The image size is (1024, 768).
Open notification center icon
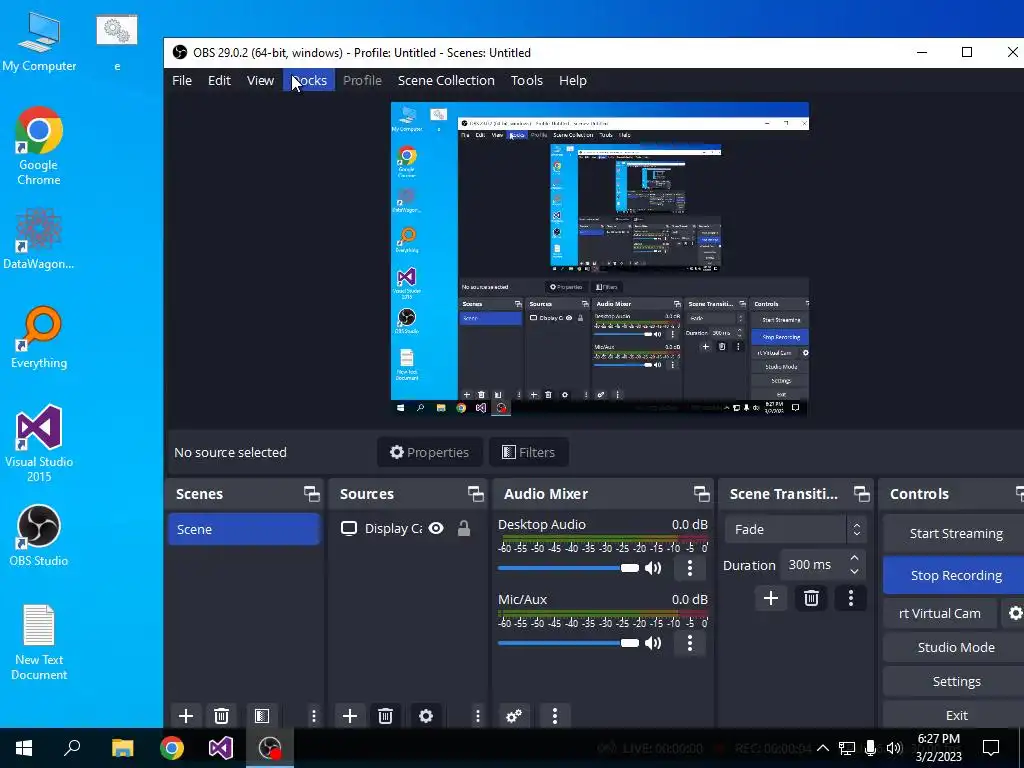(x=991, y=748)
